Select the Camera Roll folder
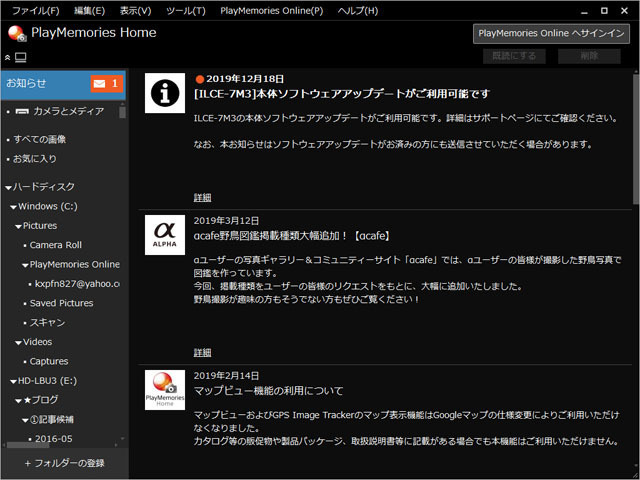Viewport: 640px width, 480px height. pos(56,245)
